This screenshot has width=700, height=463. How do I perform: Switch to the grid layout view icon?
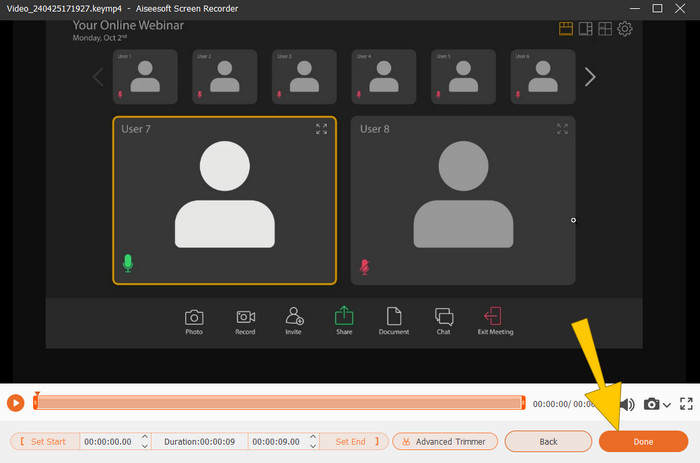605,29
